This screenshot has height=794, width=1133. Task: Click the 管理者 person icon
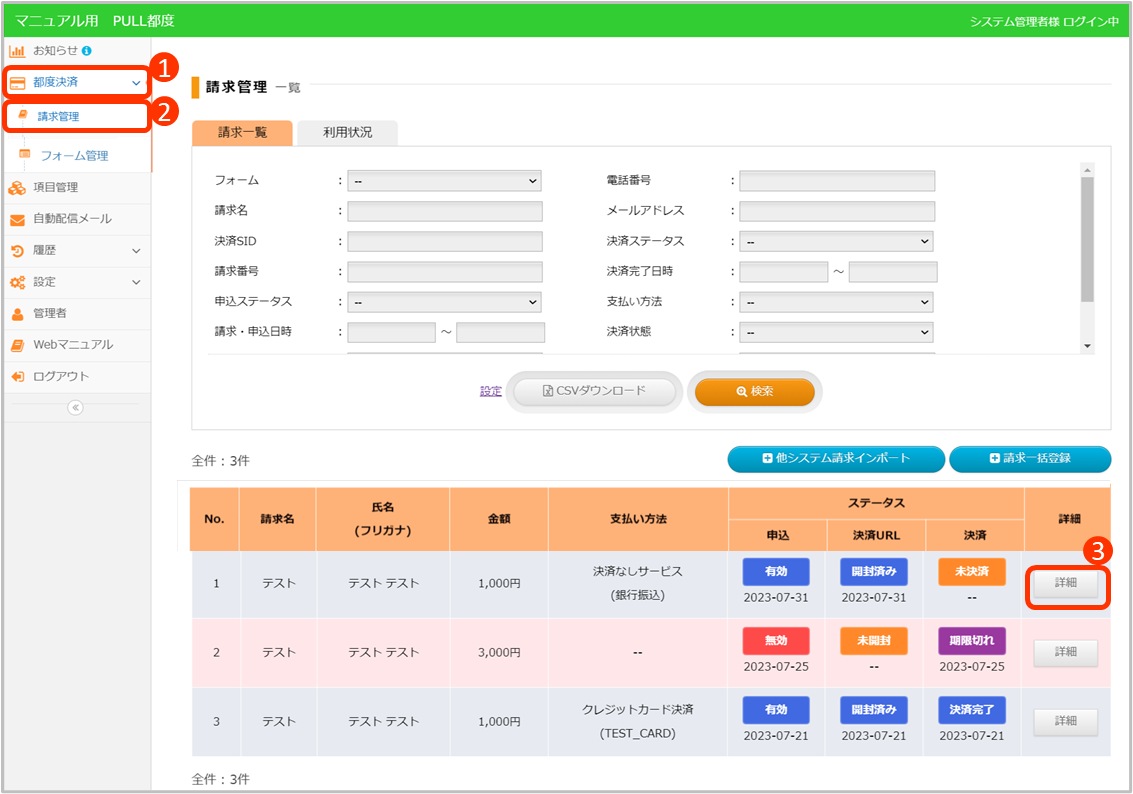tap(17, 313)
